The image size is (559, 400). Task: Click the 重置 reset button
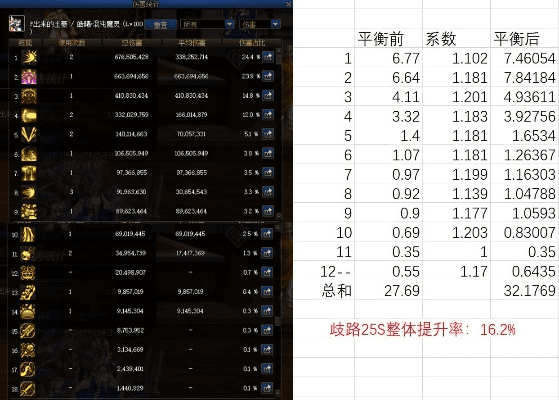click(161, 25)
